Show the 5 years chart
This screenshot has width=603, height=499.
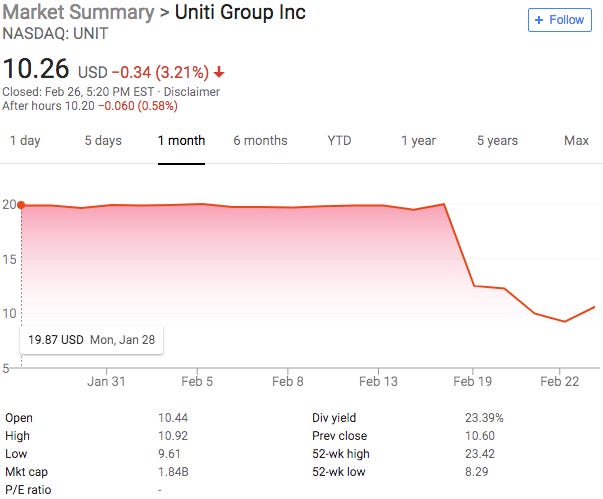[497, 141]
